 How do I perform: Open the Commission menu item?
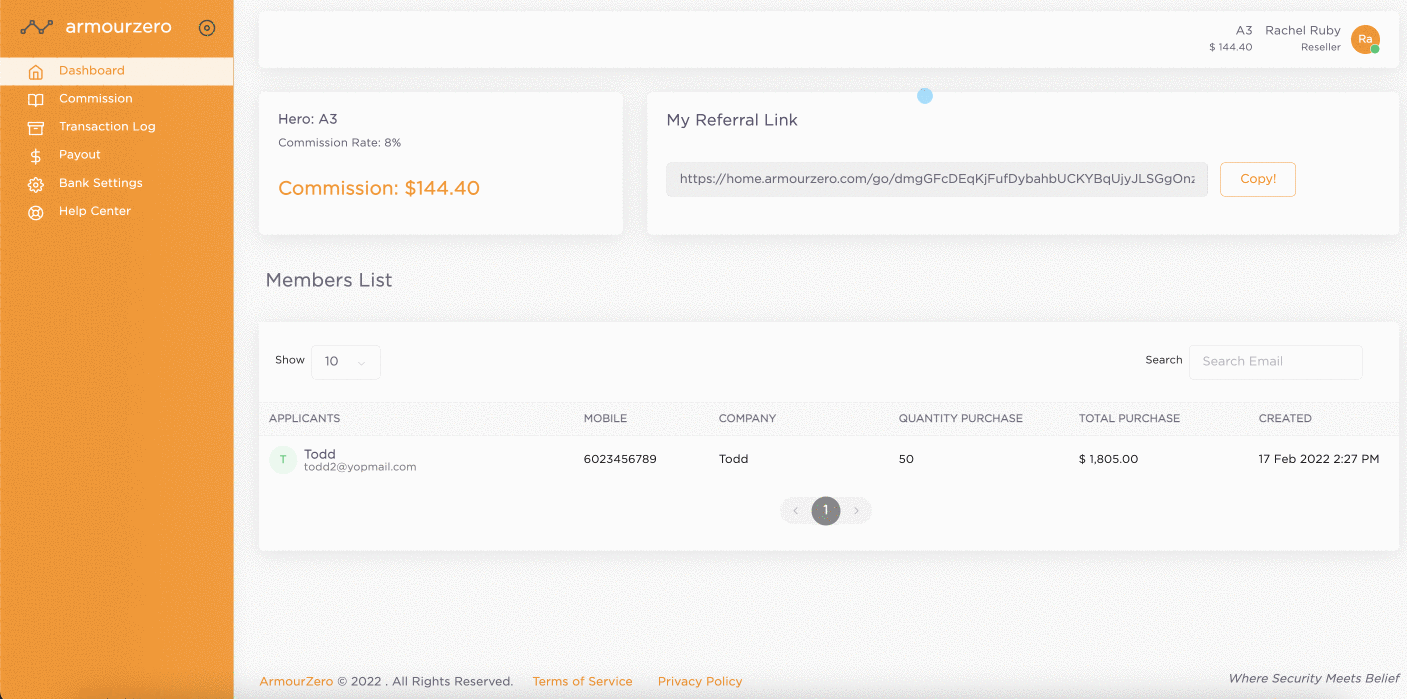(117, 99)
